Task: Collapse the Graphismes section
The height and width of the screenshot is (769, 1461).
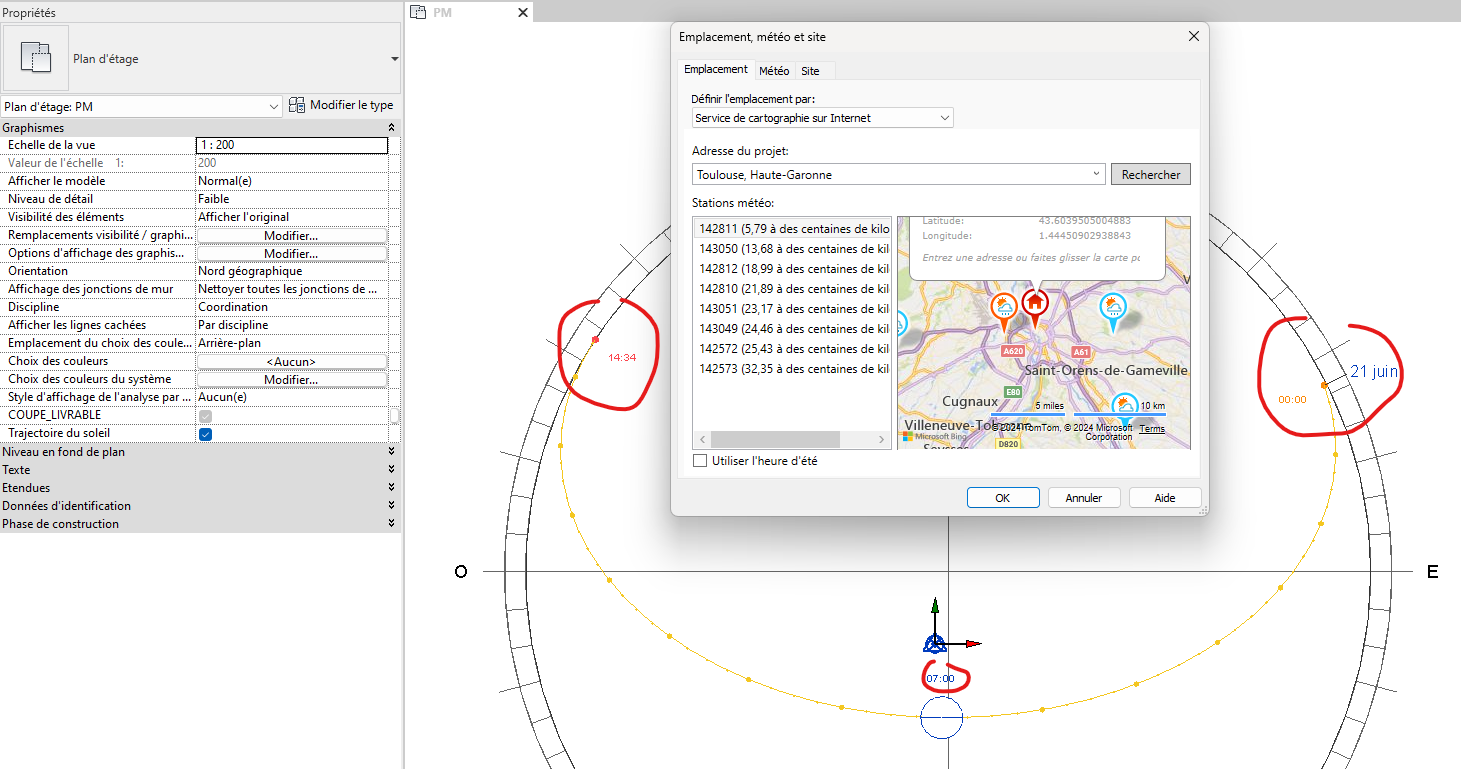Action: 389,127
